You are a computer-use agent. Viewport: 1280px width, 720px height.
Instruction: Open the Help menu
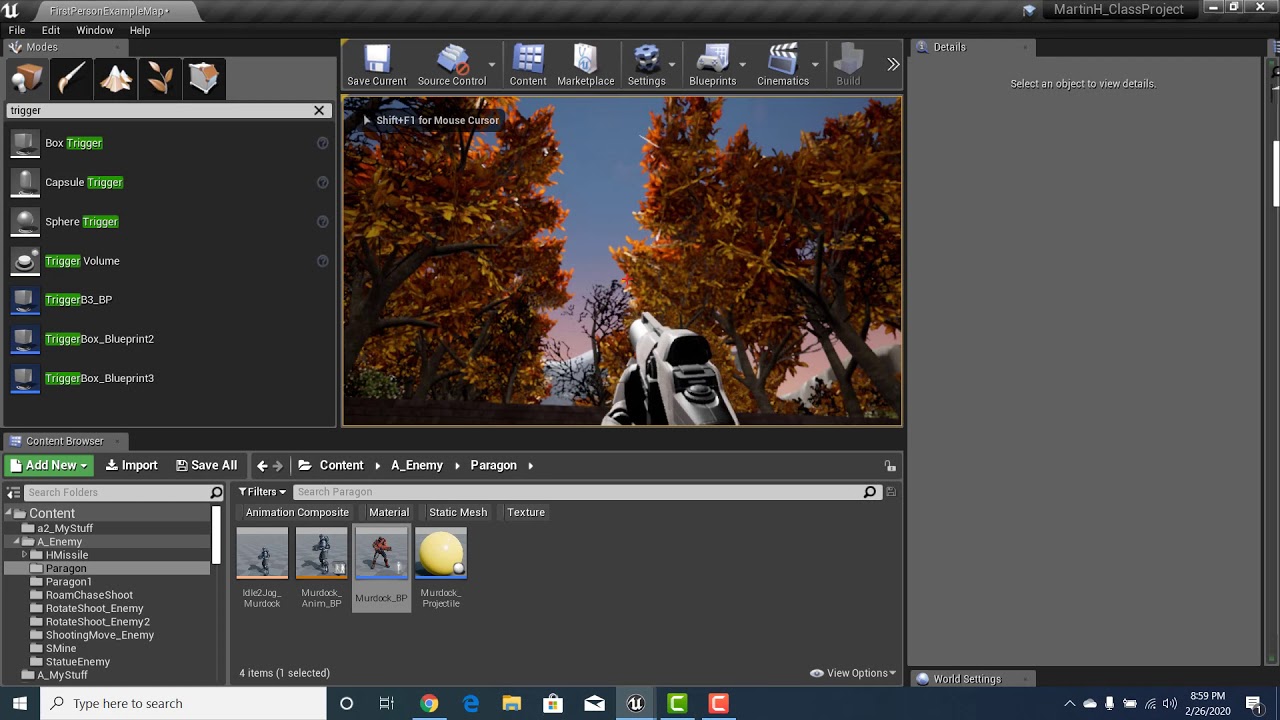tap(140, 30)
